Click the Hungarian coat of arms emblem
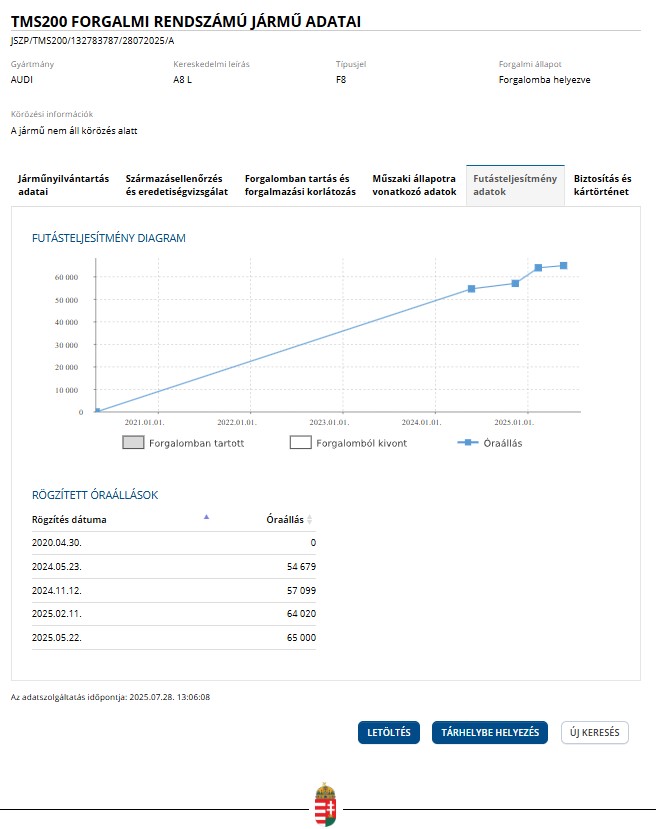Image resolution: width=656 pixels, height=829 pixels. (x=326, y=804)
